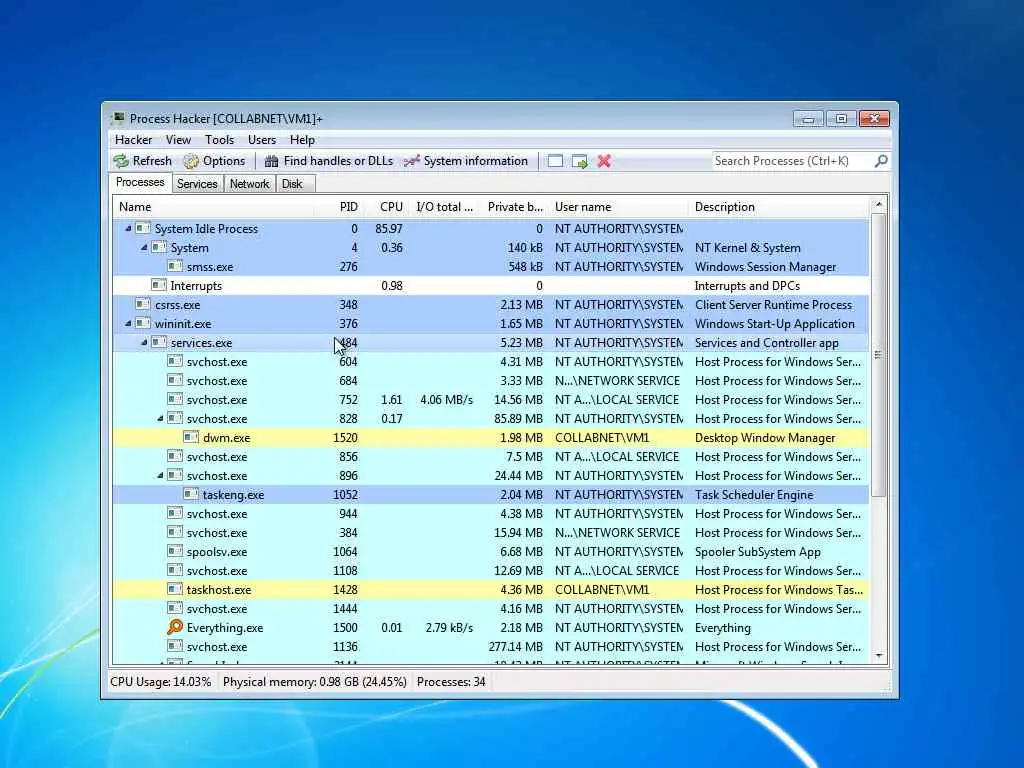This screenshot has height=768, width=1024.
Task: Switch to the Network tab
Action: tap(249, 184)
